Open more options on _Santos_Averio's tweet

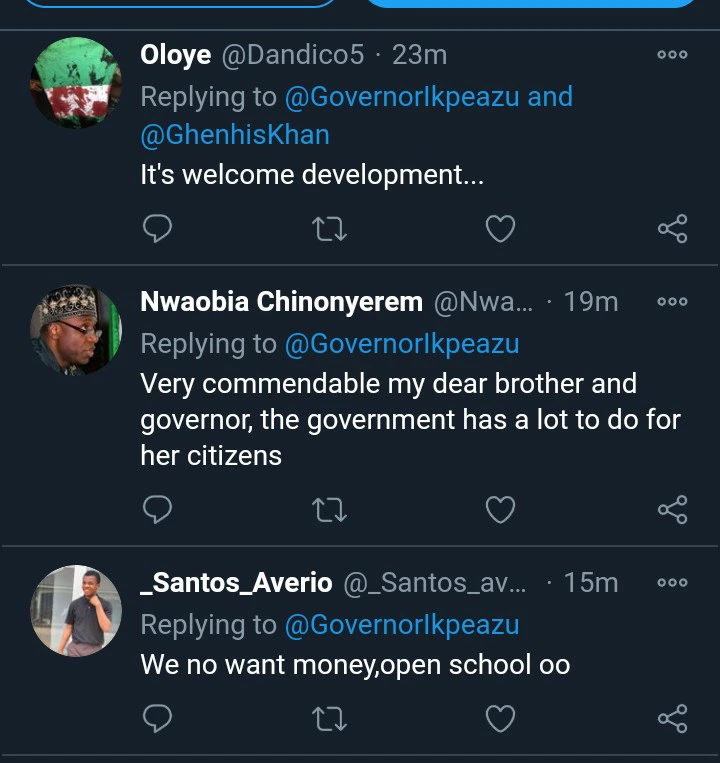coord(672,582)
